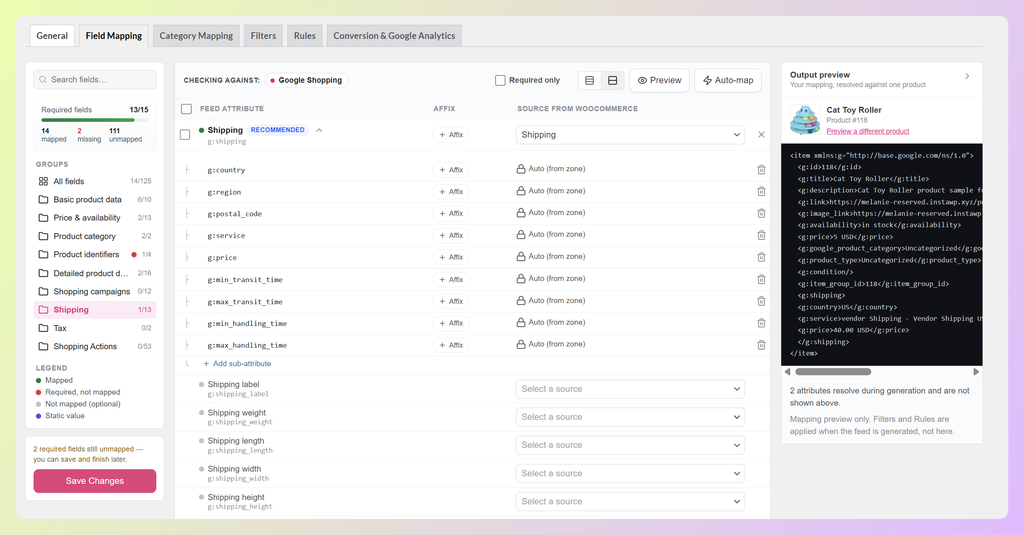Click the Tax folder icon
The height and width of the screenshot is (535, 1024).
click(x=43, y=328)
